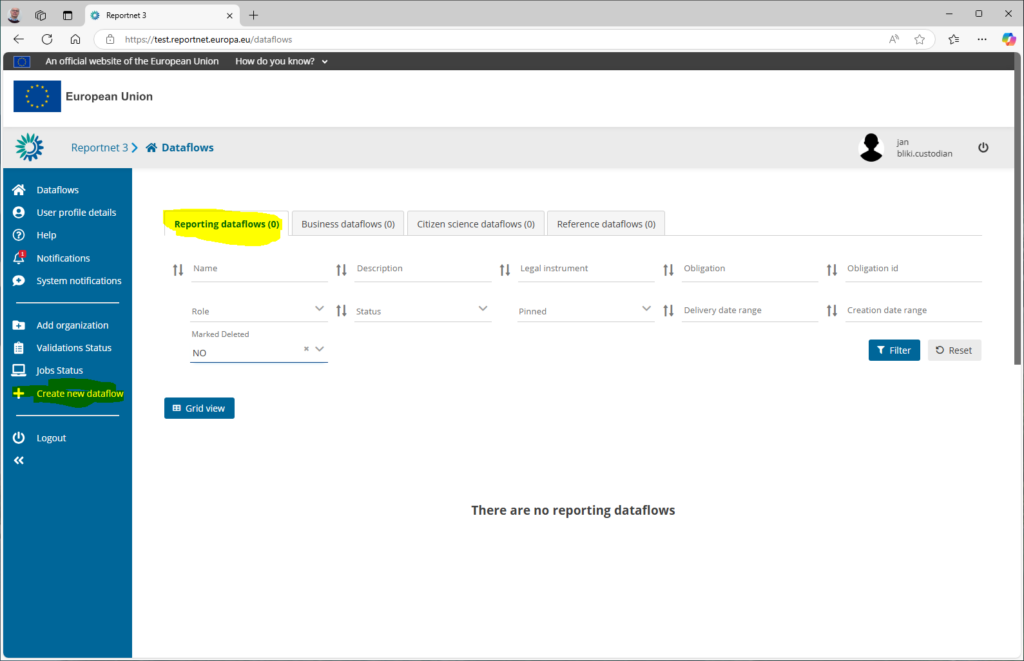Click the Help question mark icon
This screenshot has height=661, width=1024.
click(18, 235)
